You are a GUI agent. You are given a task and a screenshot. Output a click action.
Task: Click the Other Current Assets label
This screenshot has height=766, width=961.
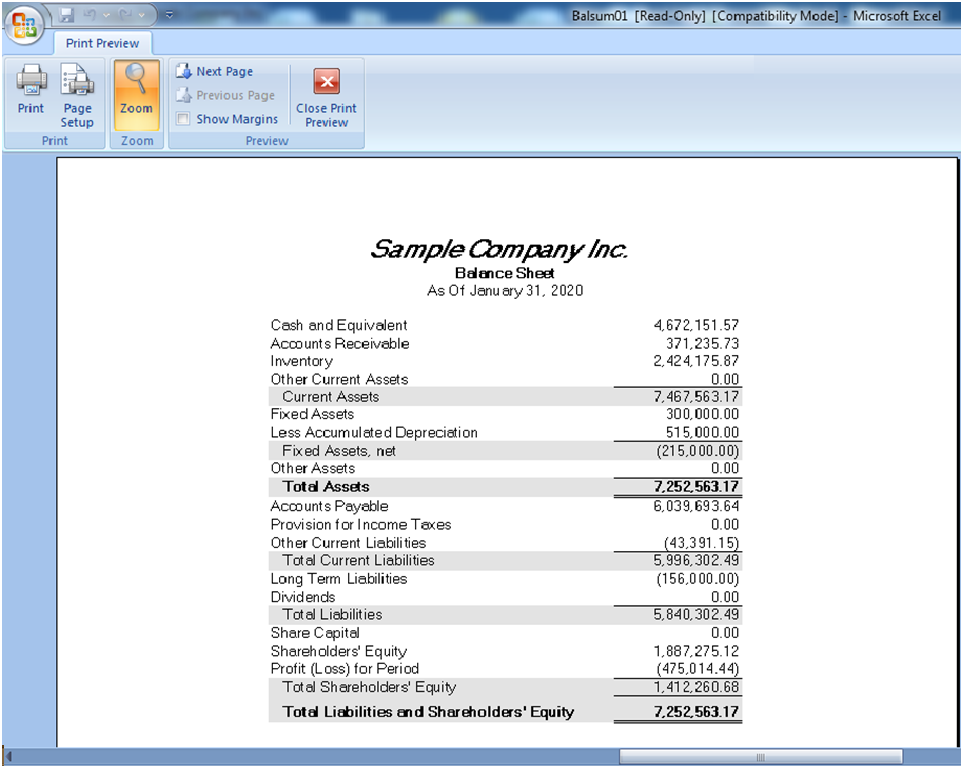340,379
